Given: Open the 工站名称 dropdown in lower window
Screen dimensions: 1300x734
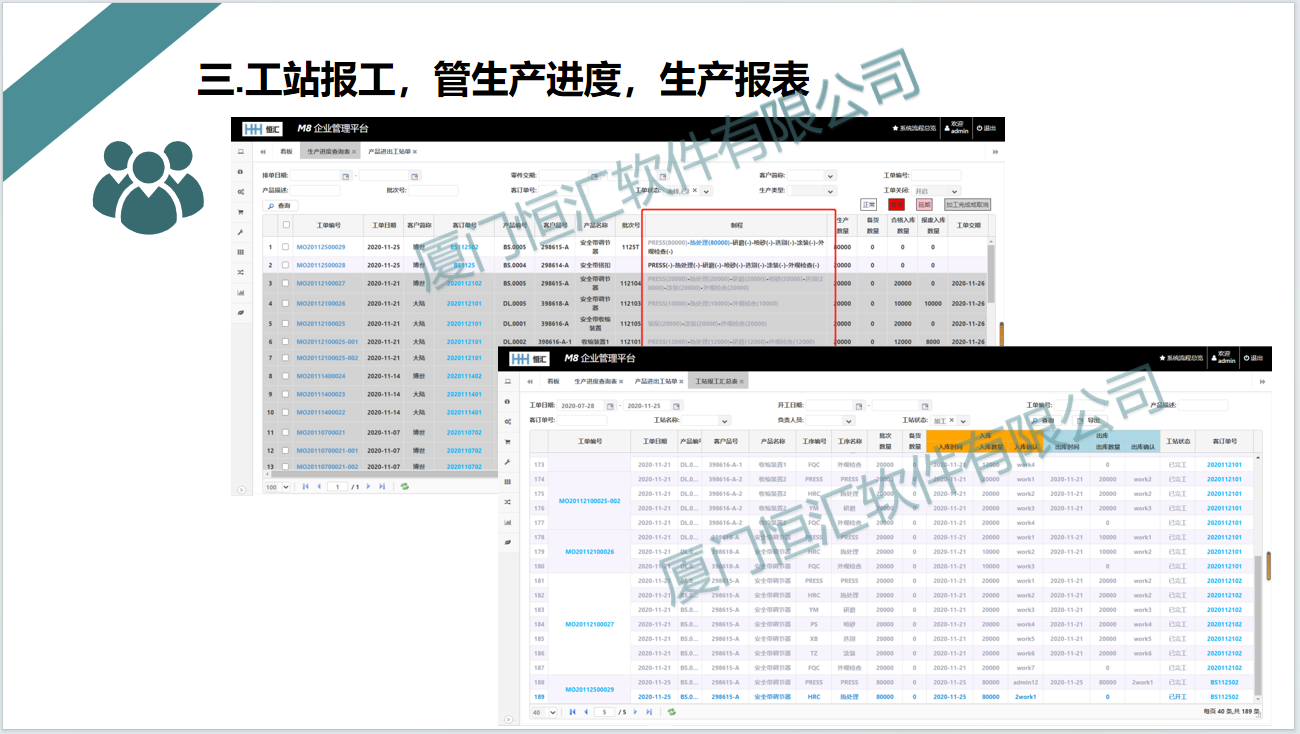Looking at the screenshot, I should pos(725,421).
